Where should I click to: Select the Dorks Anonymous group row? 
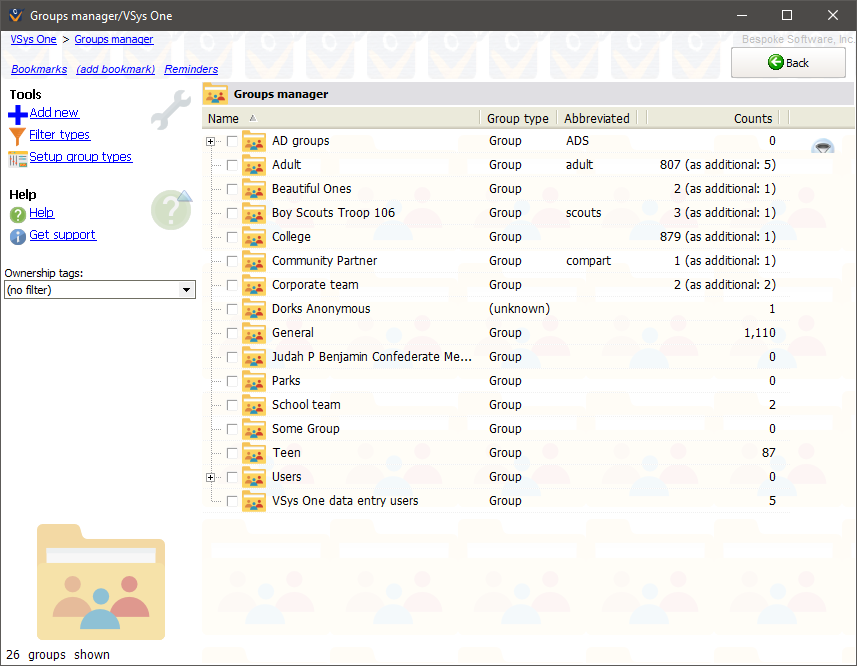tap(321, 309)
